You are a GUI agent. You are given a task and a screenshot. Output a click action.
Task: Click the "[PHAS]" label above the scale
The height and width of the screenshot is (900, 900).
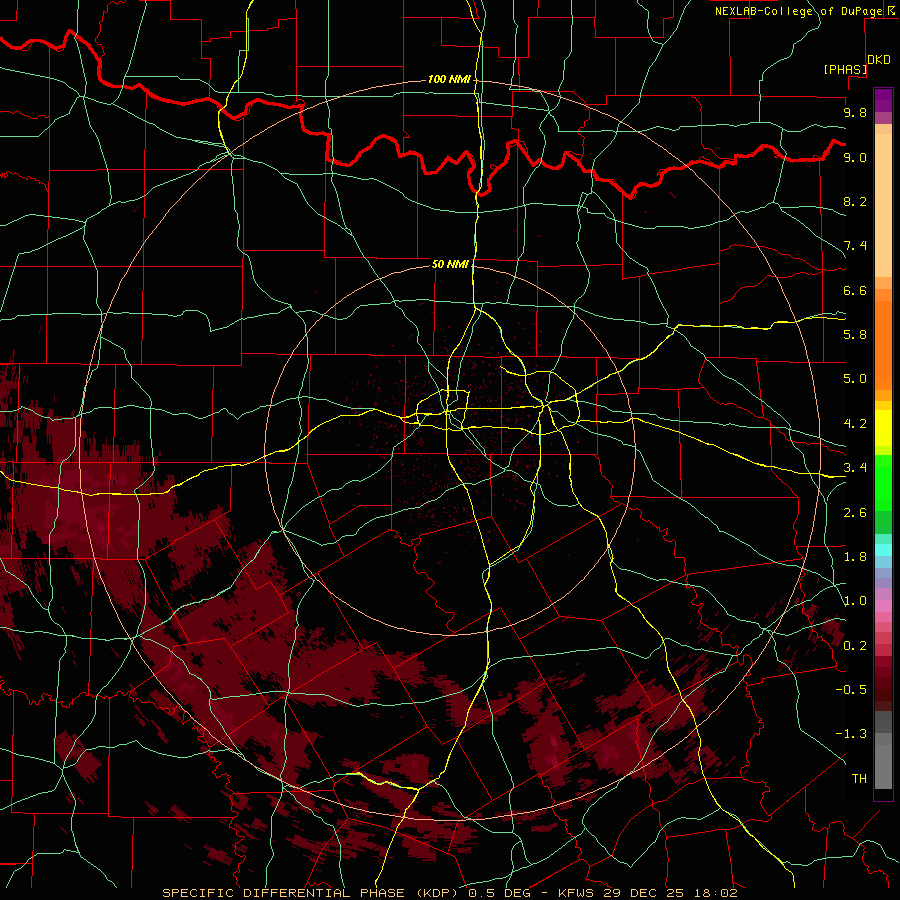point(845,69)
